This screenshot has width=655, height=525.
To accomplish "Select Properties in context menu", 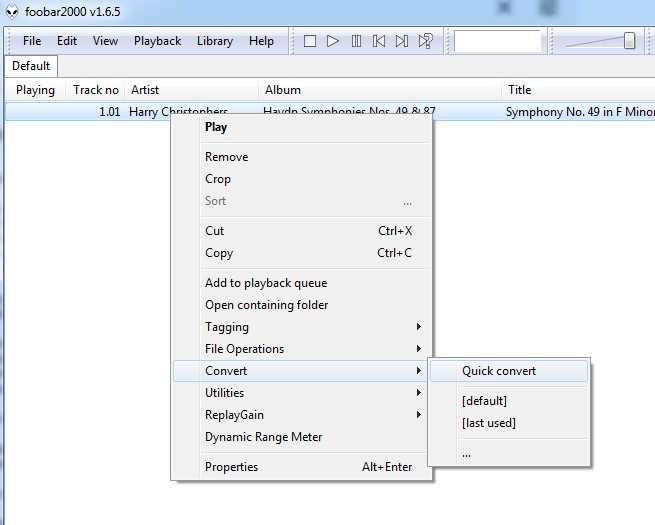I will (232, 467).
